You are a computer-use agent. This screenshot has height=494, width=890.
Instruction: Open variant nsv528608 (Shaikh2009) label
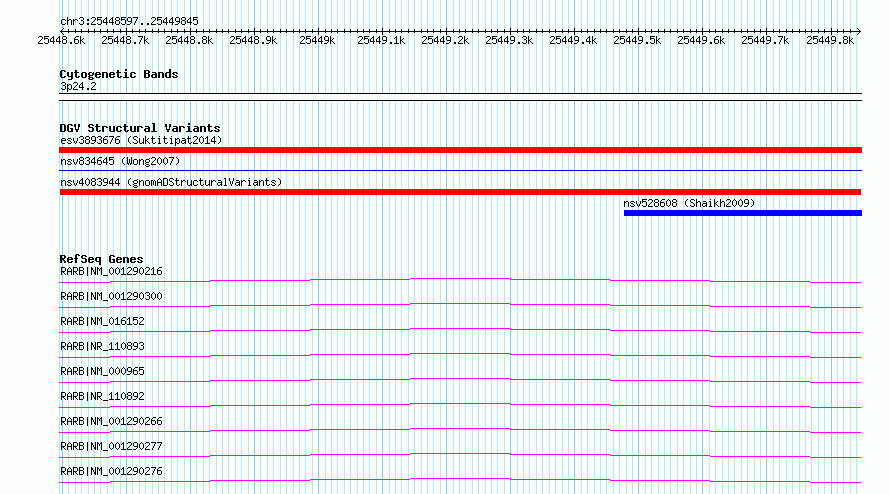(689, 203)
